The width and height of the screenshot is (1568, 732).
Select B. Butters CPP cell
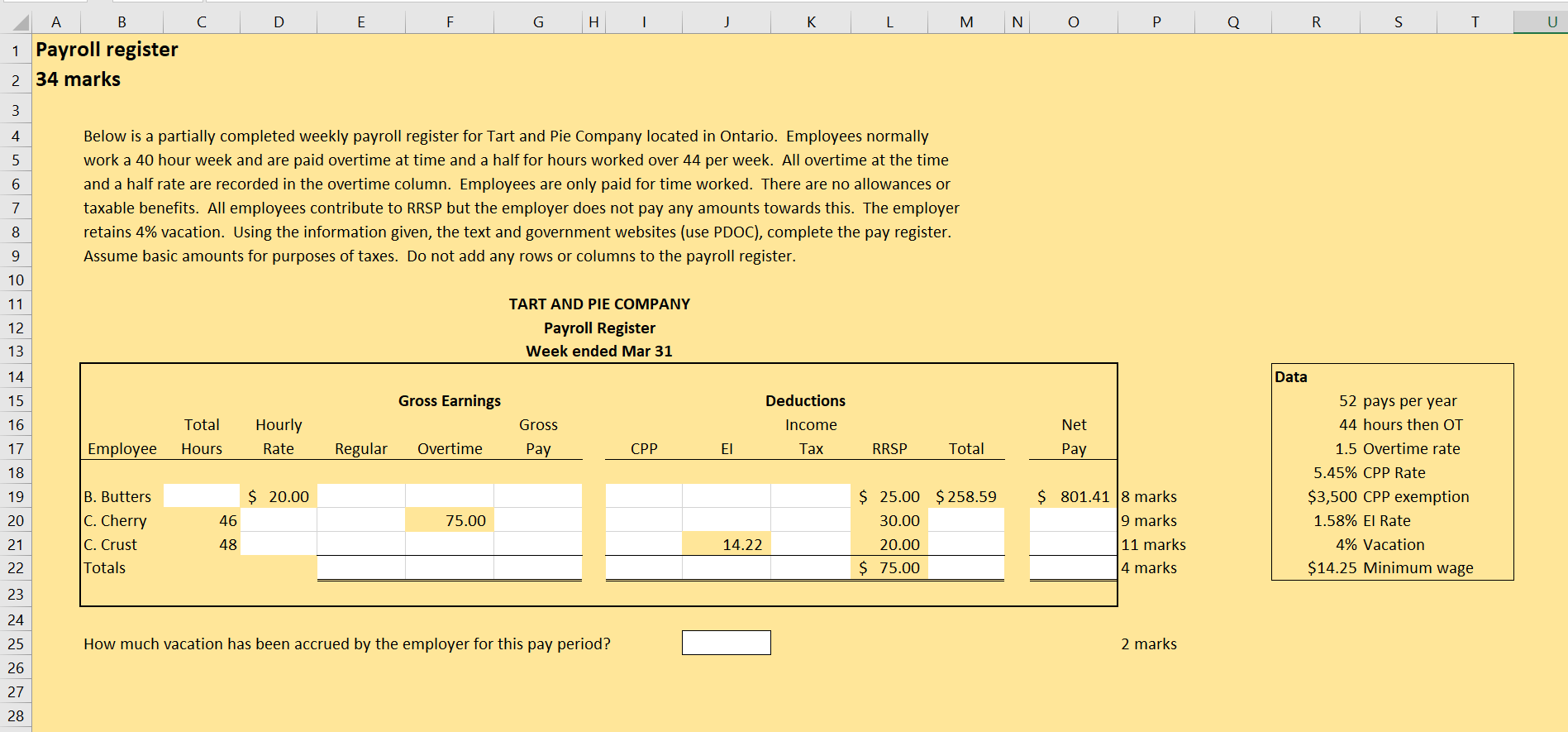(x=644, y=496)
